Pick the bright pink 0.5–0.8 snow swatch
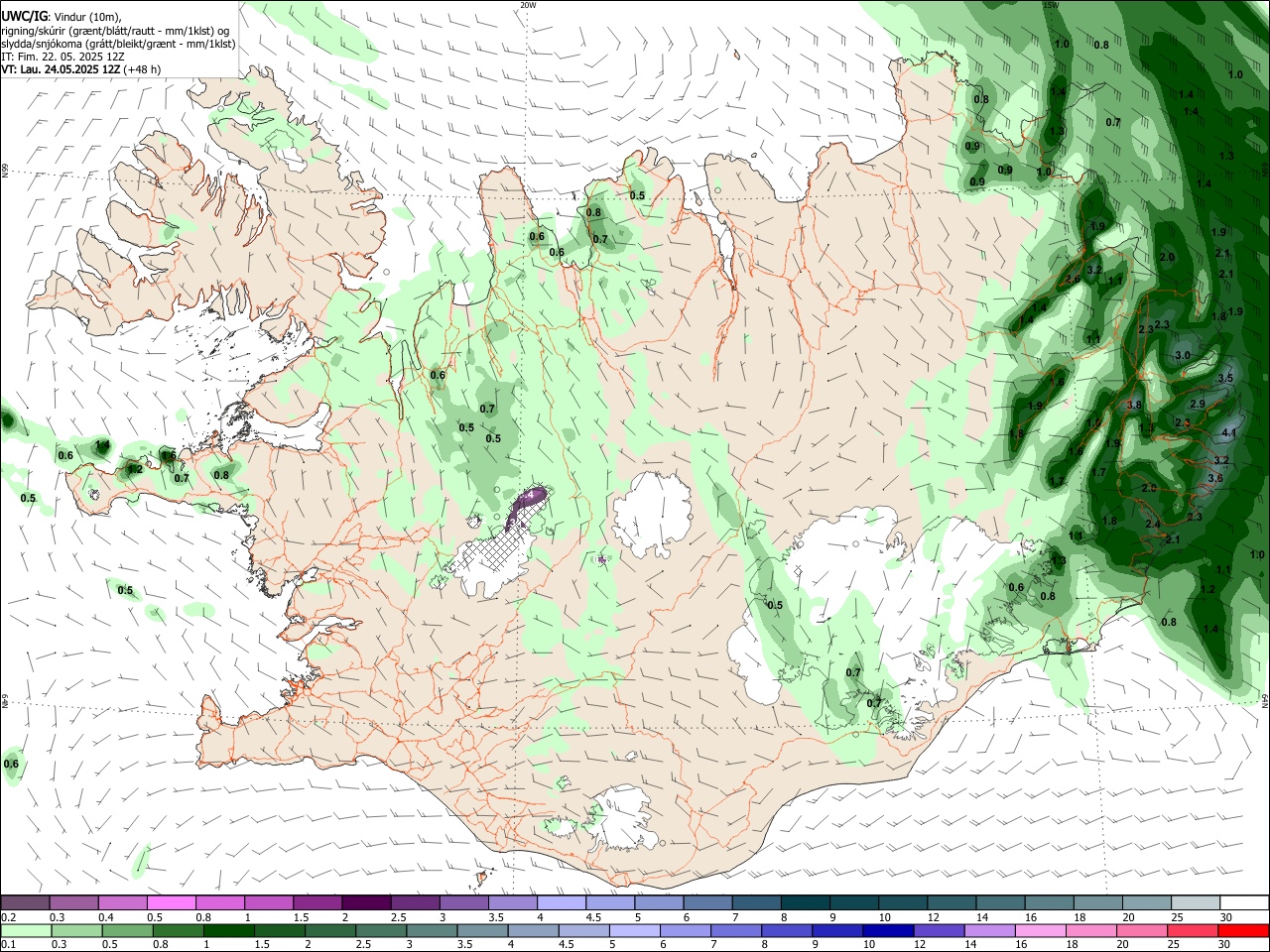 [172, 903]
